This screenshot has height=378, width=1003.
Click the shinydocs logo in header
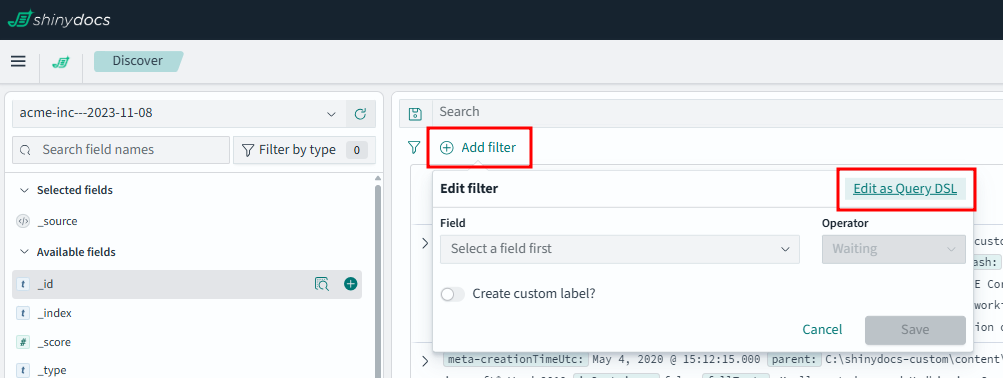point(59,19)
